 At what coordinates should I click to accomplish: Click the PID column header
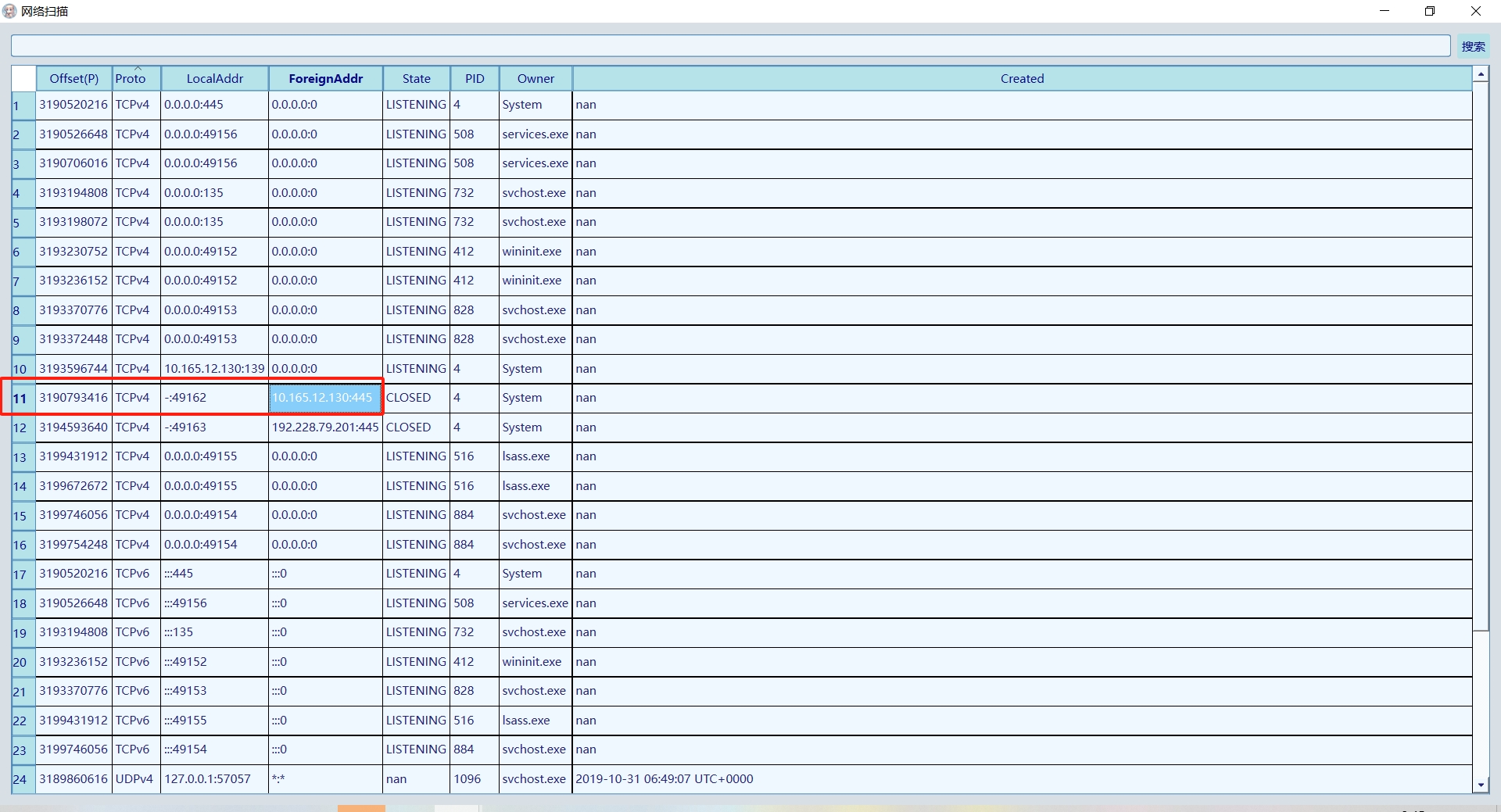[475, 78]
